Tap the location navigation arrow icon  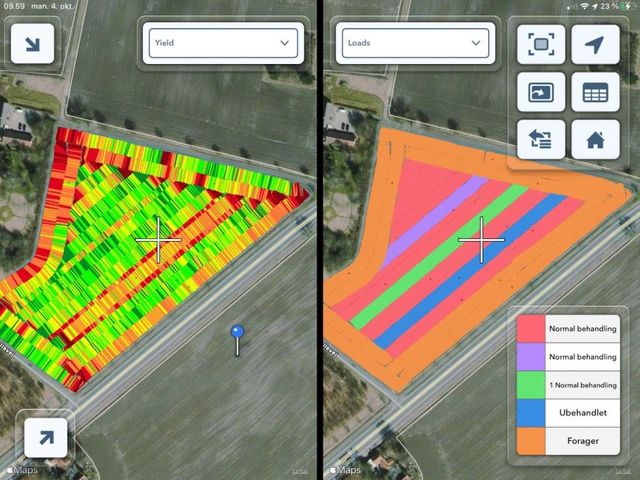pyautogui.click(x=595, y=45)
